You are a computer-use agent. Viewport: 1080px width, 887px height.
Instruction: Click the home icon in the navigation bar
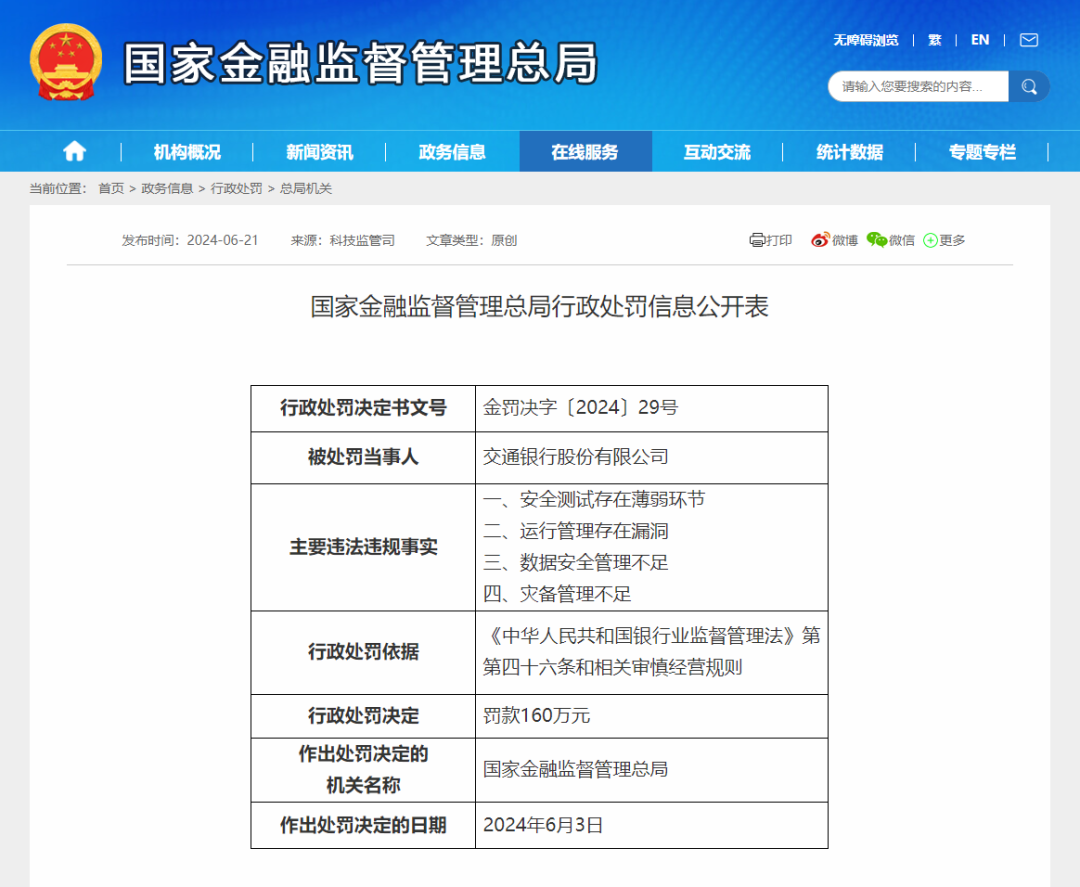pos(74,150)
